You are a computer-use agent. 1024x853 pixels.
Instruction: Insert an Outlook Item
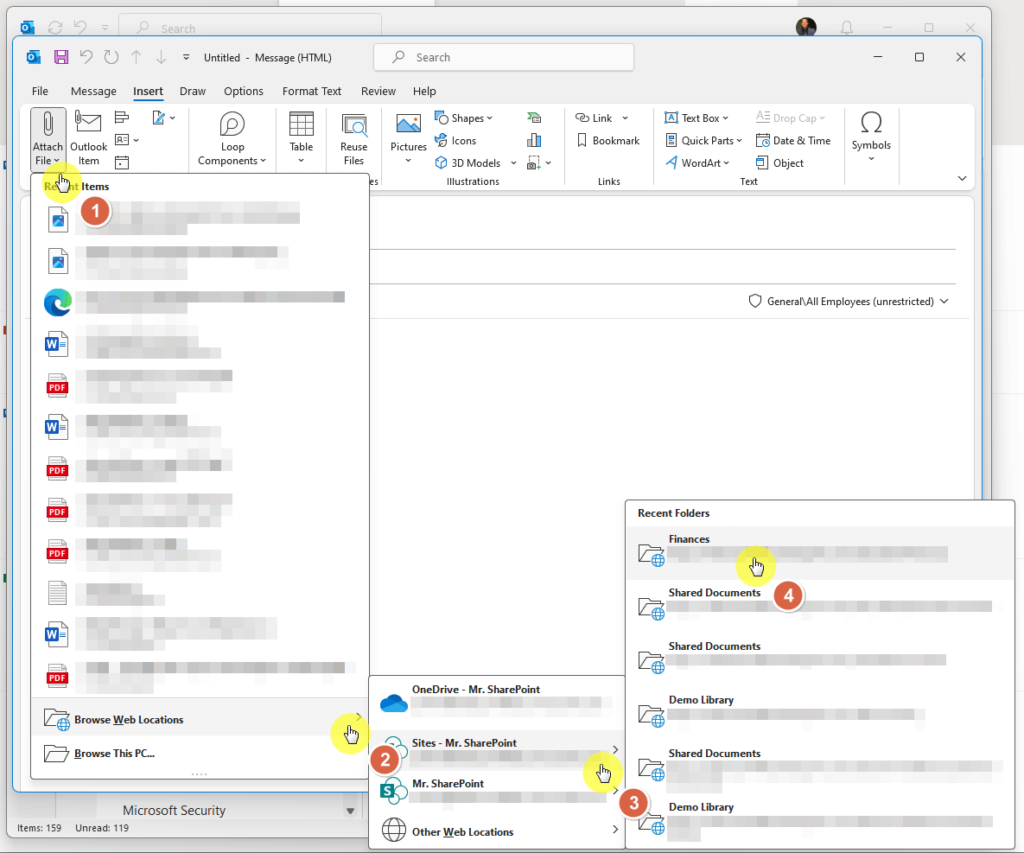tap(88, 139)
